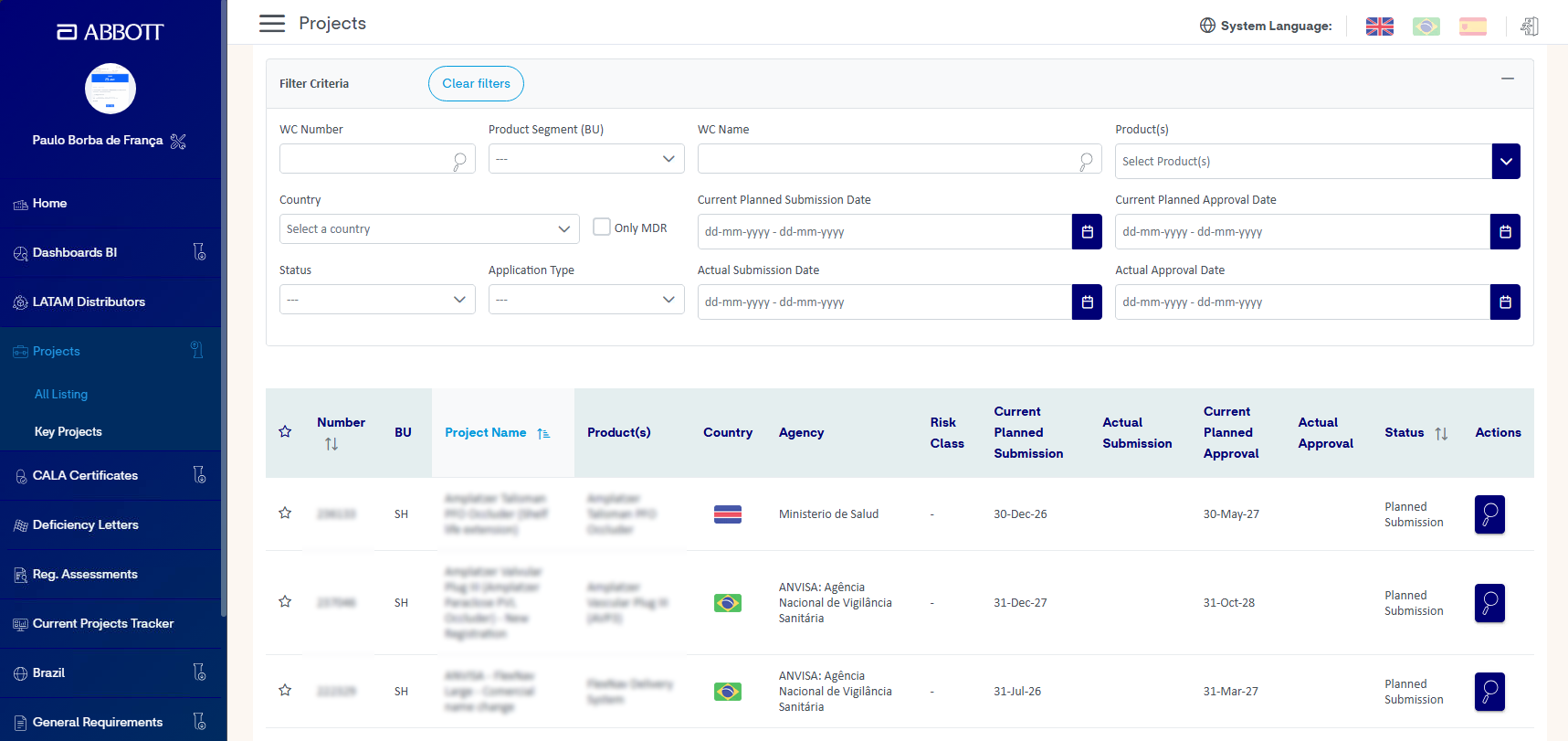Switch system language to Spanish flag

coord(1472,26)
